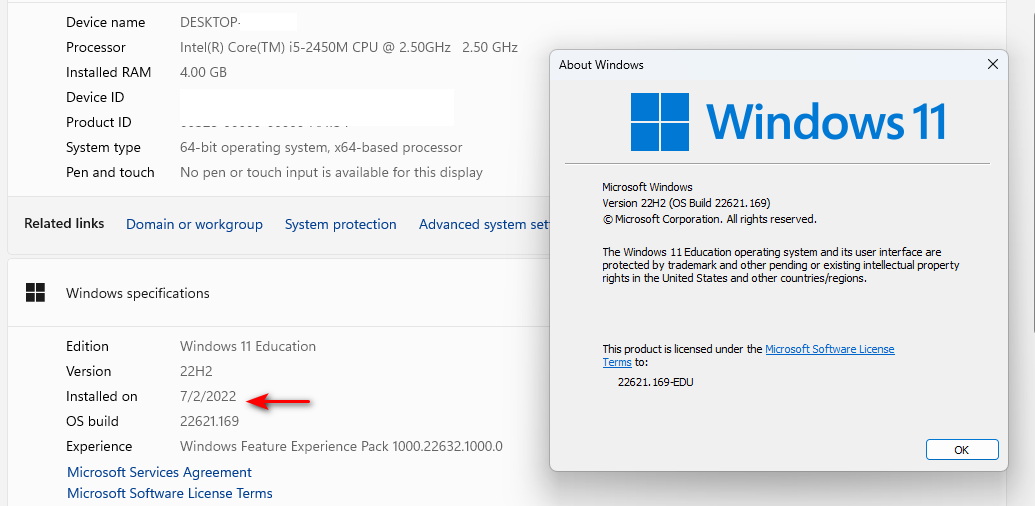Select the Installed on date 7/2/2022
The height and width of the screenshot is (506, 1035).
pos(208,396)
